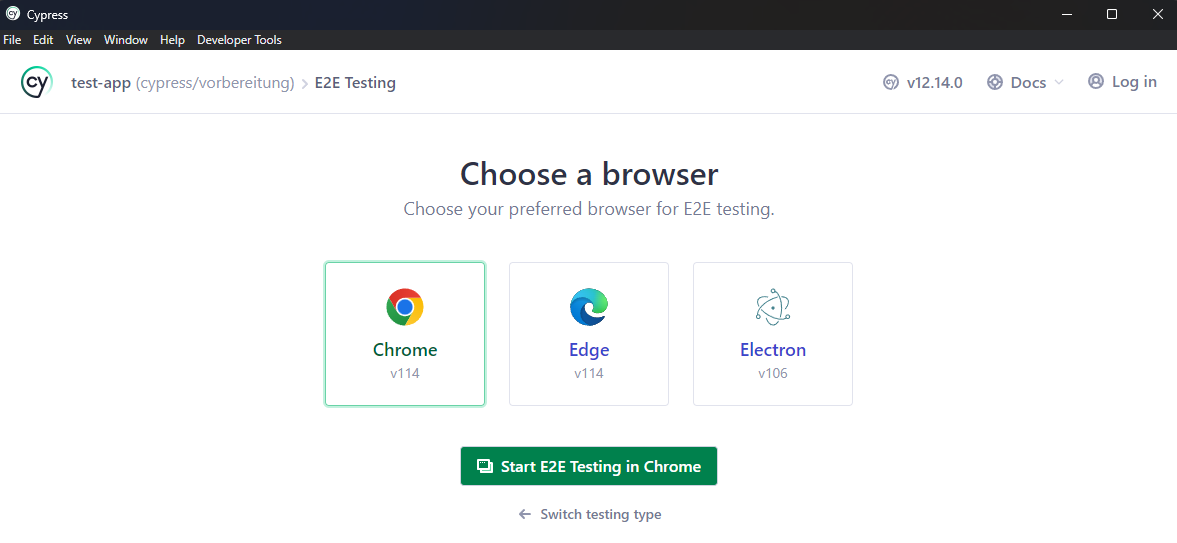Click the Chrome browser icon
Image resolution: width=1177 pixels, height=543 pixels.
click(405, 307)
